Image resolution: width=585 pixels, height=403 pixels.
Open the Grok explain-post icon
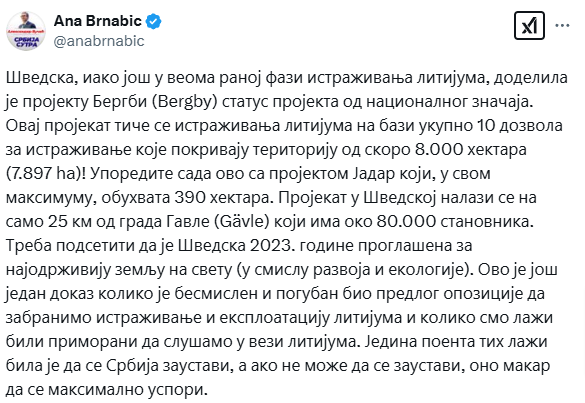click(x=529, y=25)
